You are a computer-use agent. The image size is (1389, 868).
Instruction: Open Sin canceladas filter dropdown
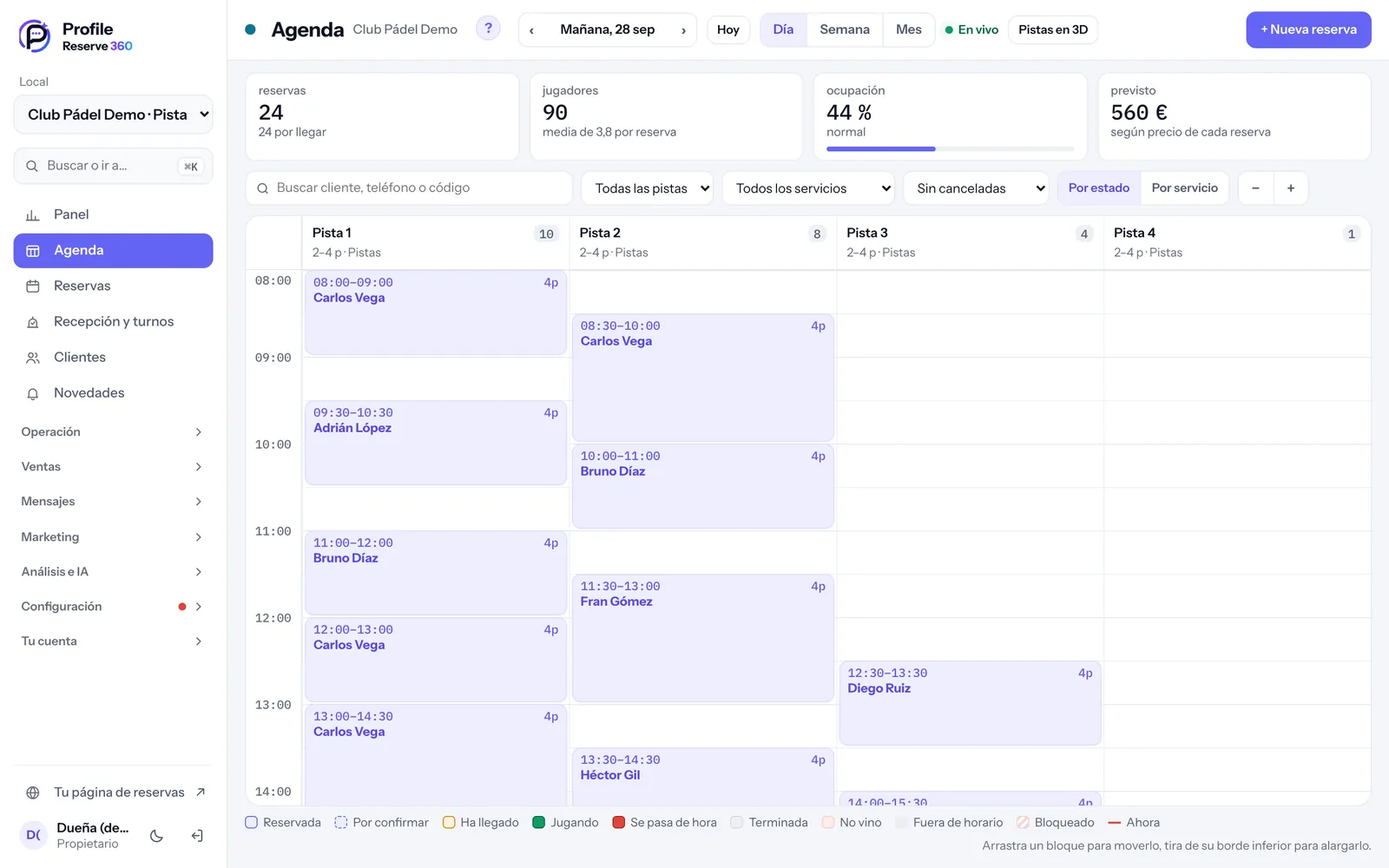[x=976, y=188]
